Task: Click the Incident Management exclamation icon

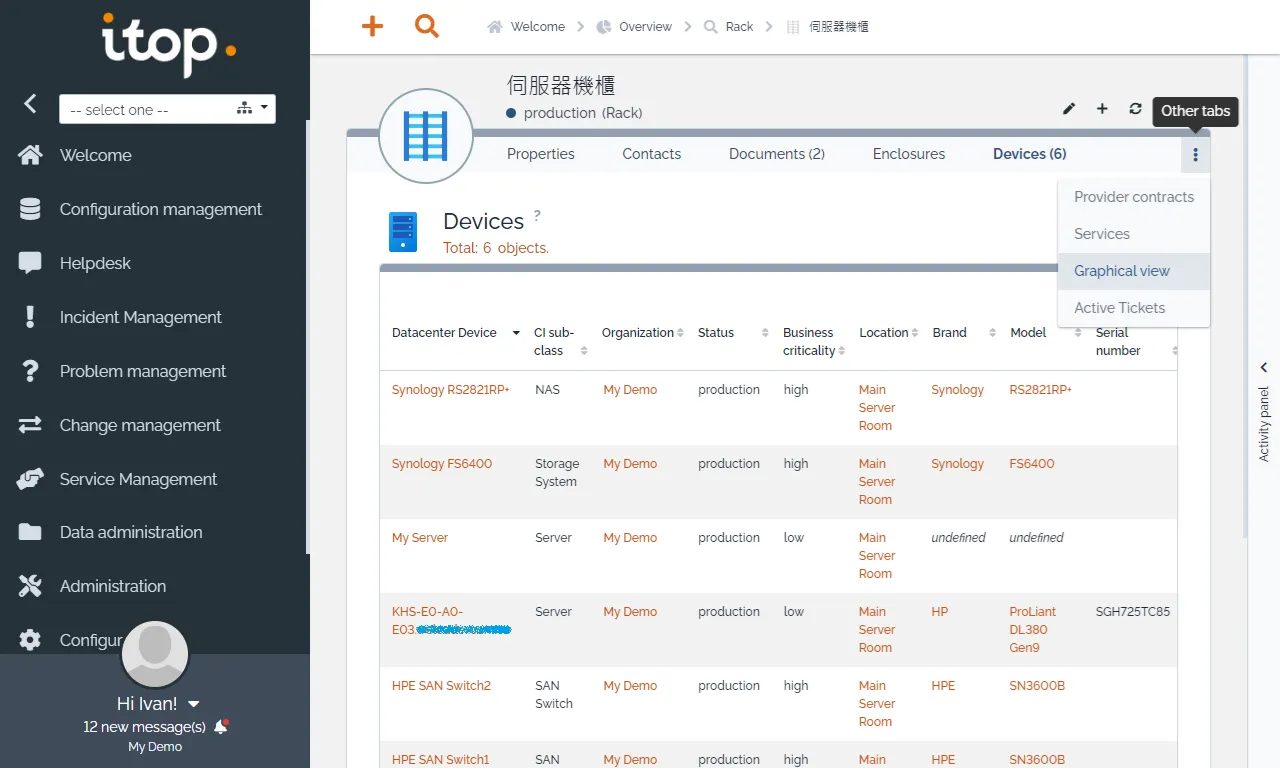Action: click(30, 317)
